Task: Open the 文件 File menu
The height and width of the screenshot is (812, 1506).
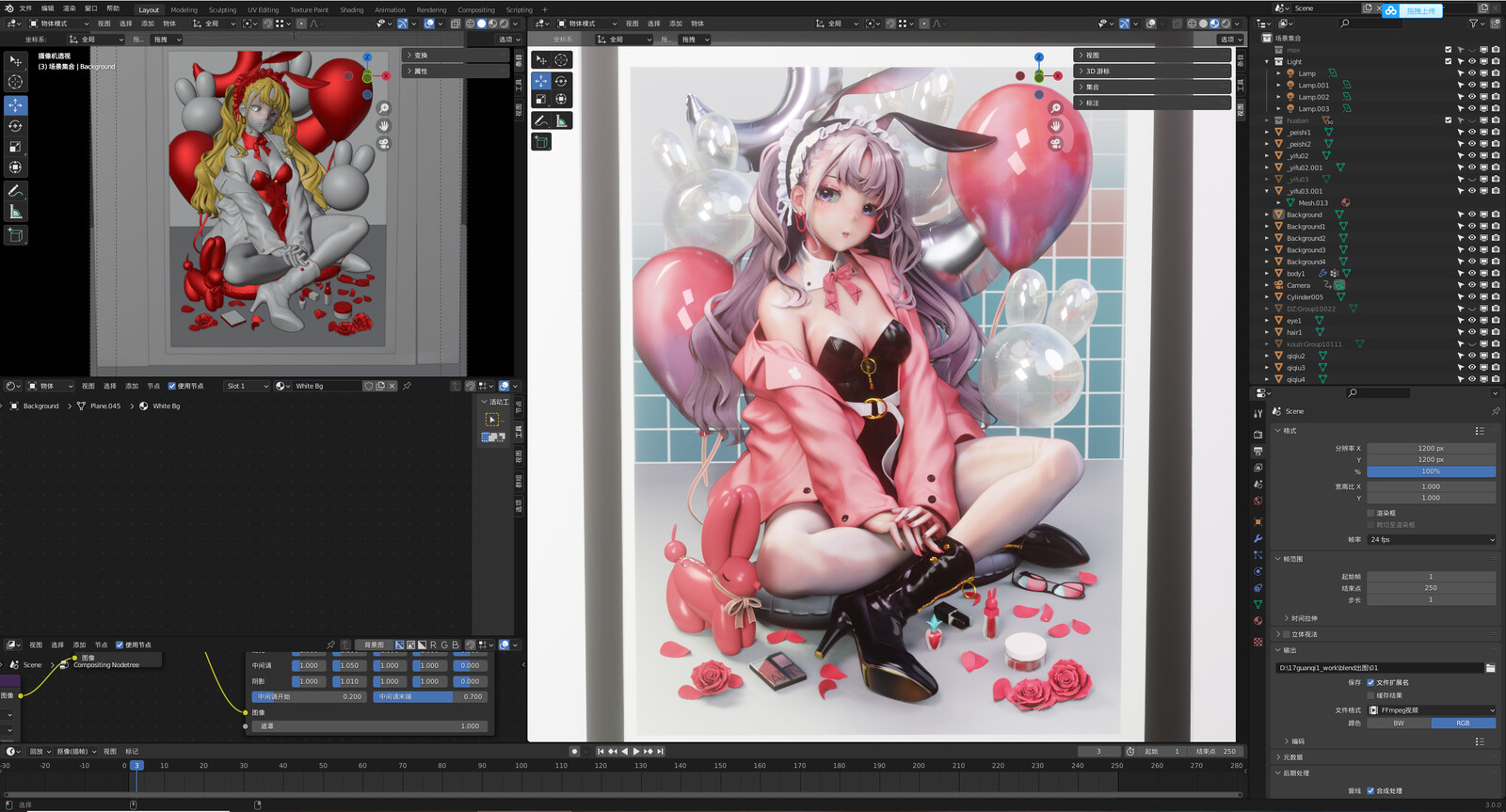Action: (x=25, y=8)
